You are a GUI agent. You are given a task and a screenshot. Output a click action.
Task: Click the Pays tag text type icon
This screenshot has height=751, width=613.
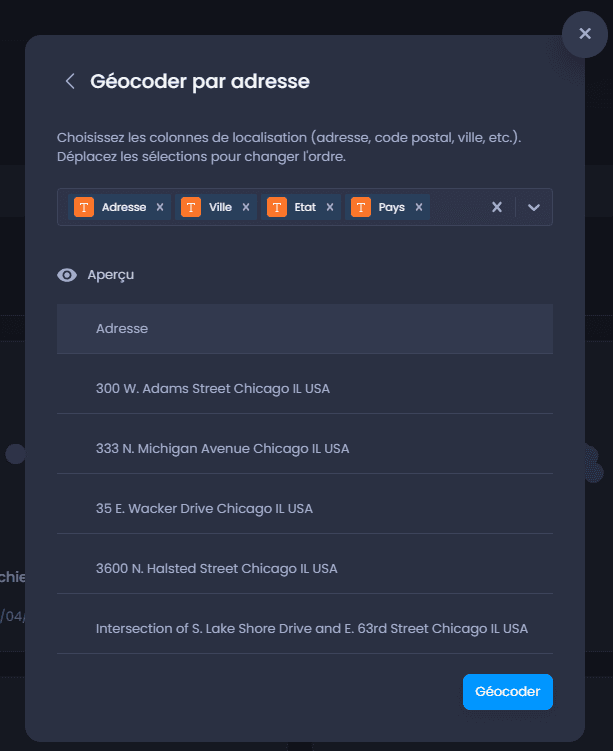(361, 207)
